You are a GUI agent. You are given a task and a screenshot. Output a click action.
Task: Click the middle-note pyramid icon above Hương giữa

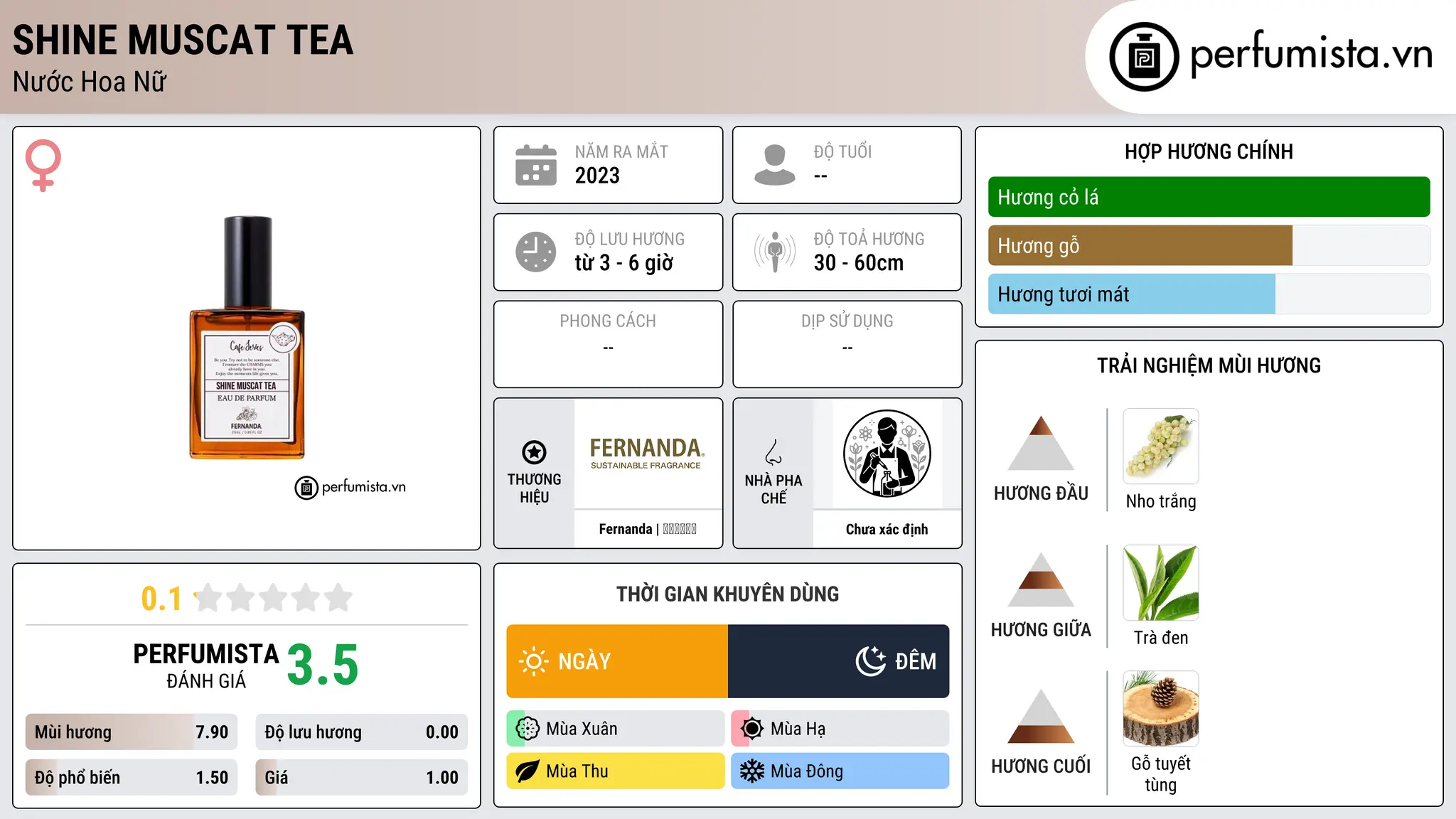point(1041,579)
